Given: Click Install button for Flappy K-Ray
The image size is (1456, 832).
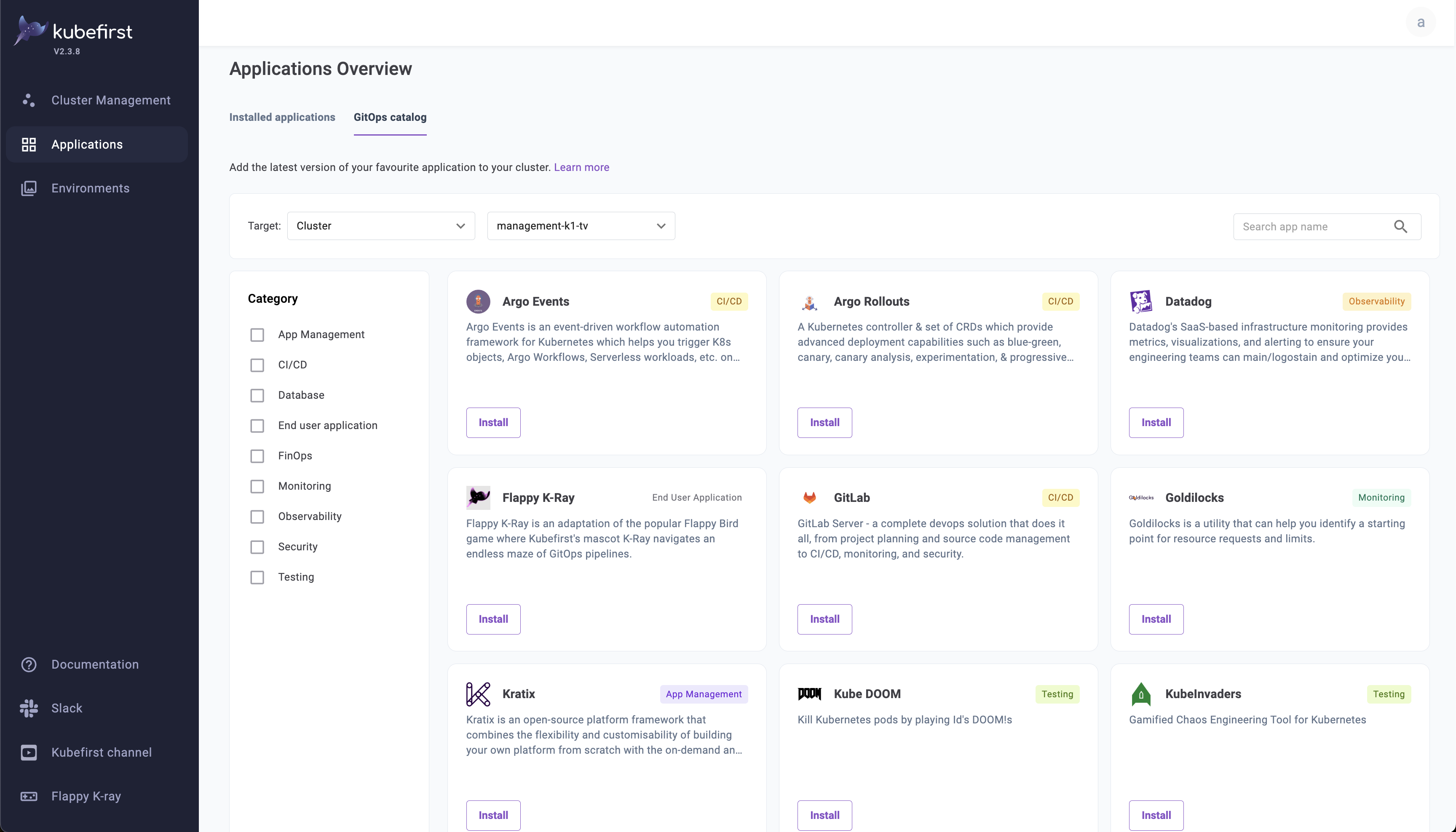Looking at the screenshot, I should click(493, 619).
